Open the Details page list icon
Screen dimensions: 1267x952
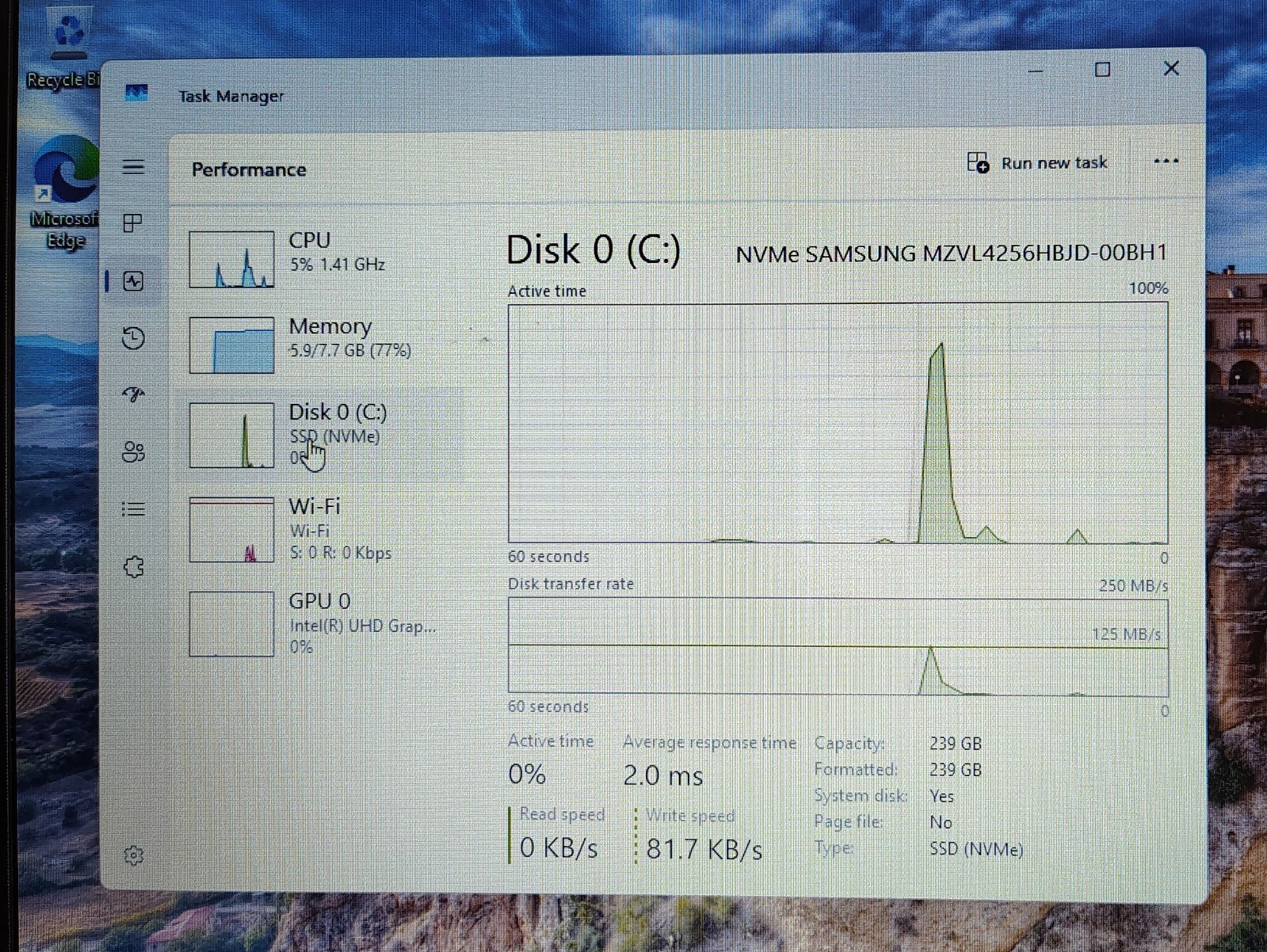tap(133, 508)
